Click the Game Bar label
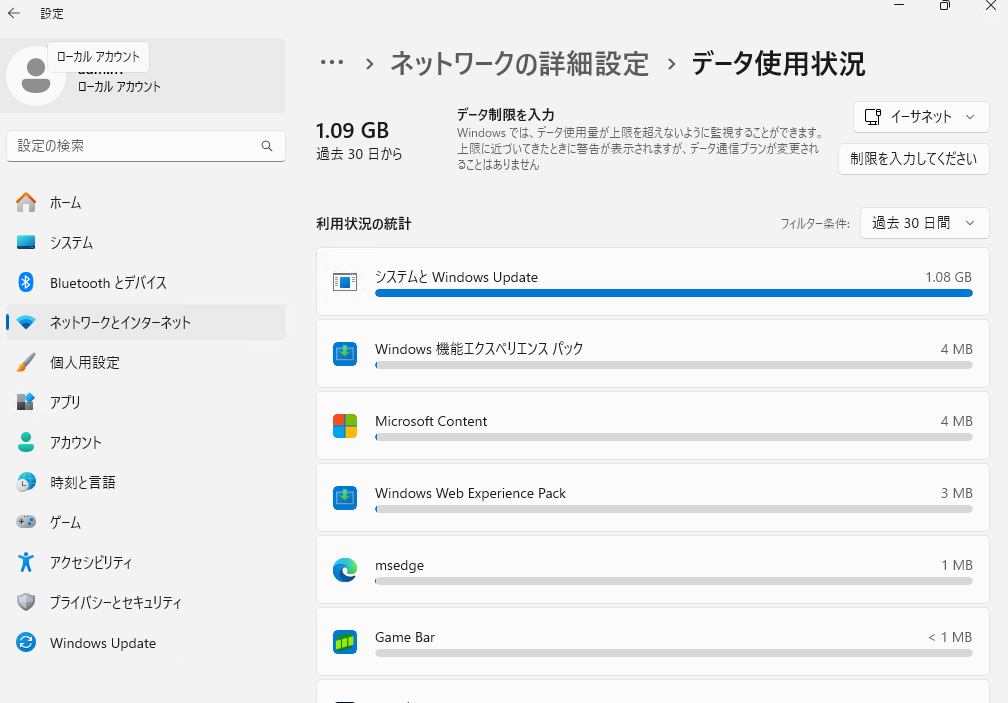This screenshot has height=703, width=1008. click(x=404, y=637)
